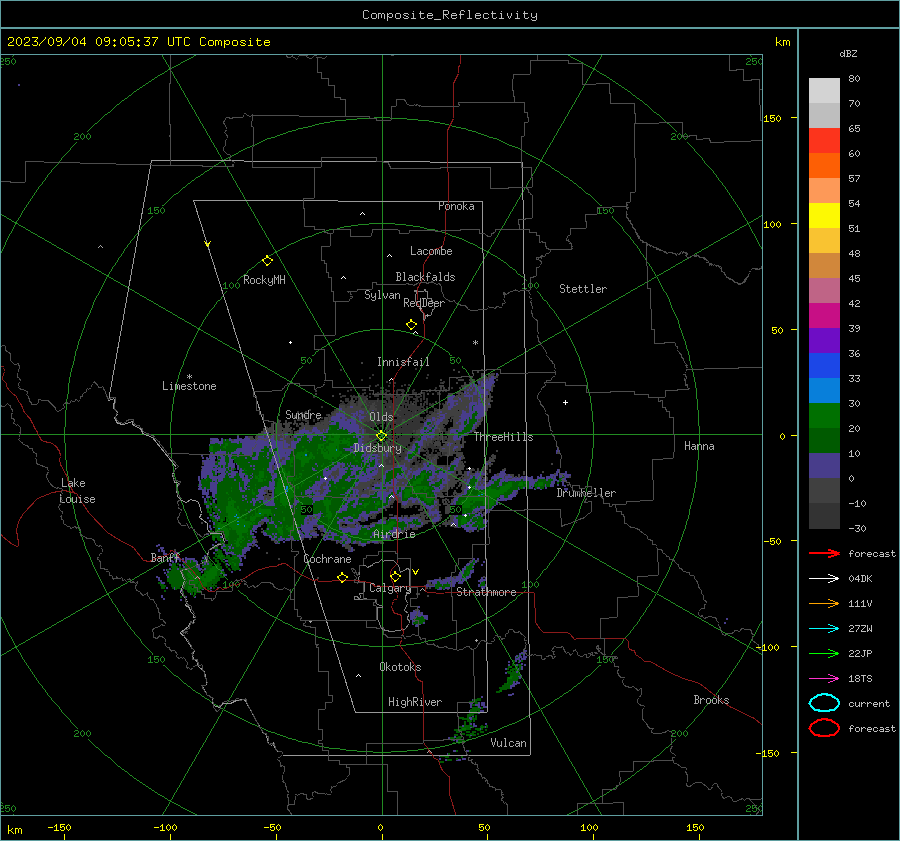The image size is (900, 841).
Task: Click the Cochrane town label
Action: coord(327,559)
